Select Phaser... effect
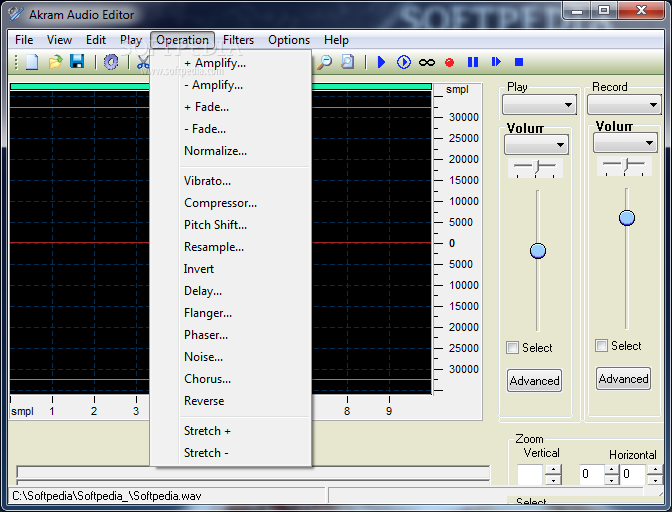The height and width of the screenshot is (512, 672). pyautogui.click(x=231, y=335)
